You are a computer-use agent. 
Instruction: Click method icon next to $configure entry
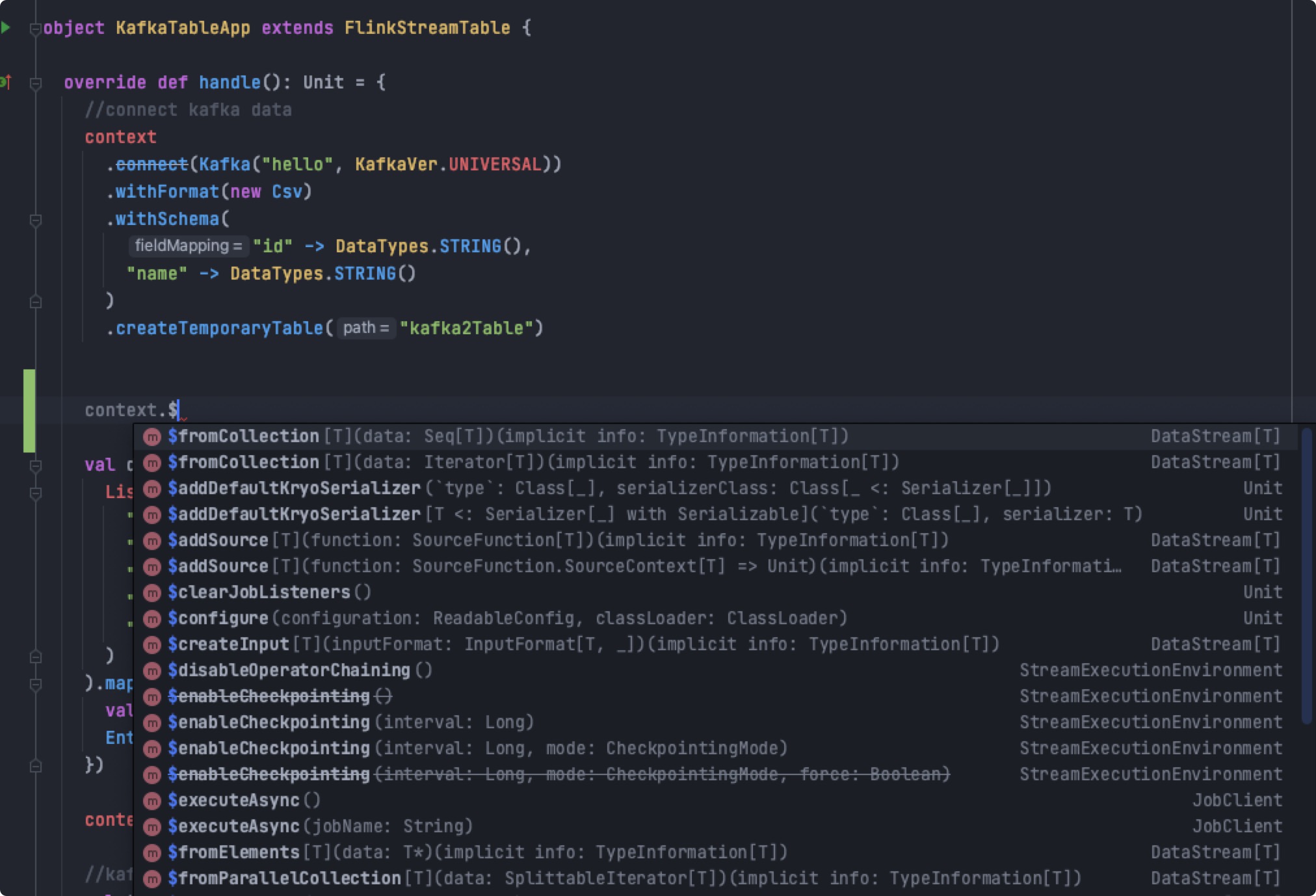coord(152,619)
